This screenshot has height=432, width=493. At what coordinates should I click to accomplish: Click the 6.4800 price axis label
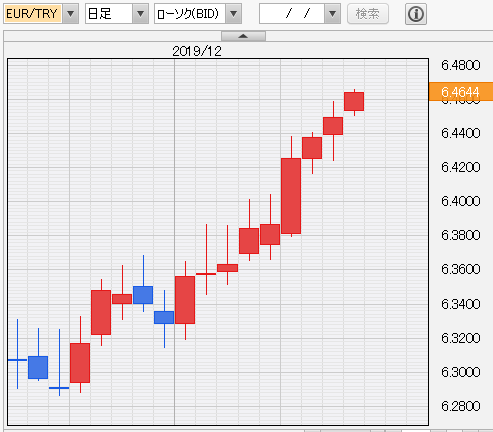461,65
